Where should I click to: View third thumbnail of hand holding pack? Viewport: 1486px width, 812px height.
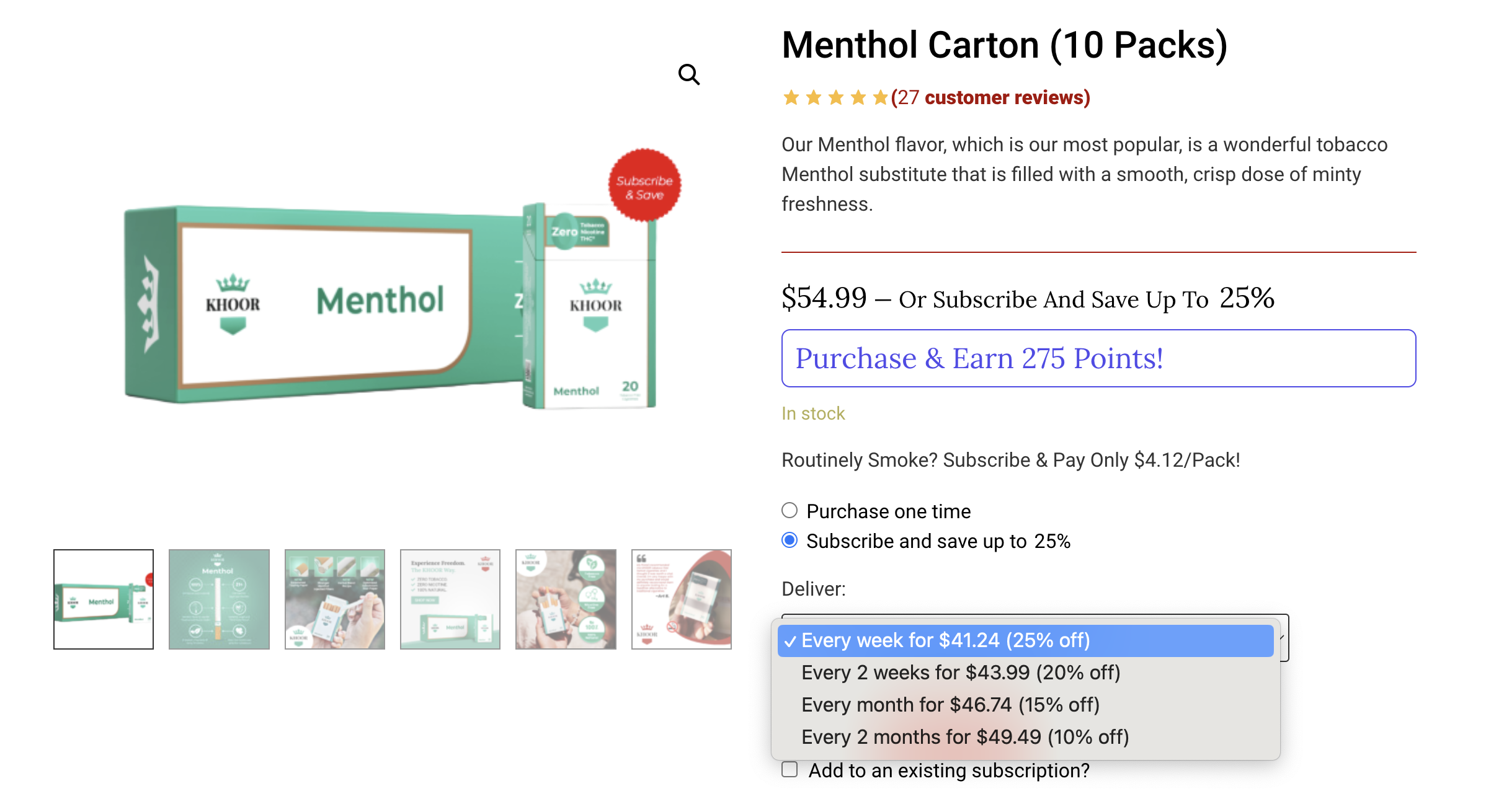pyautogui.click(x=335, y=599)
